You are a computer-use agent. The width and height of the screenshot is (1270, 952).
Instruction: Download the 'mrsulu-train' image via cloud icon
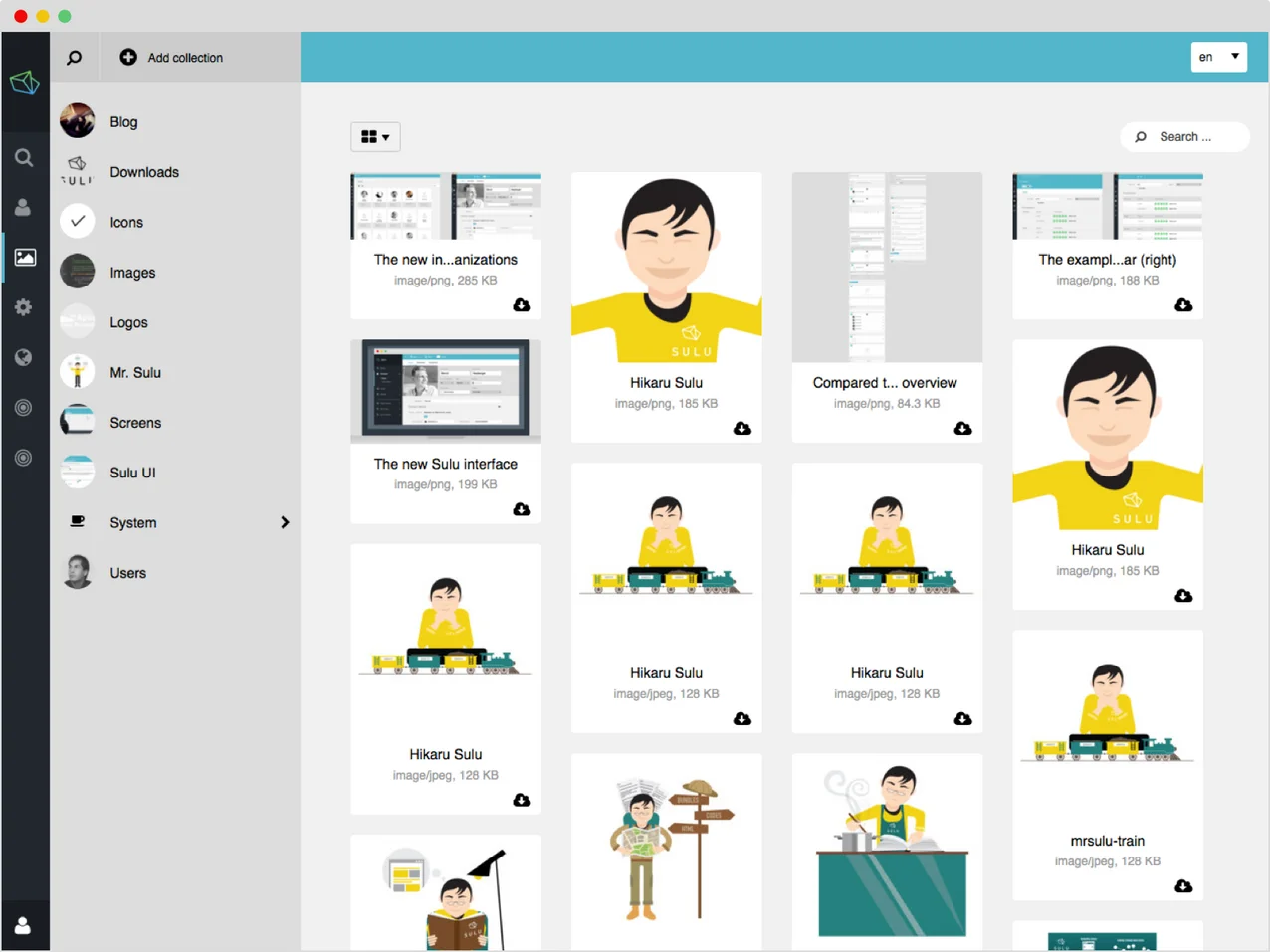tap(1183, 885)
